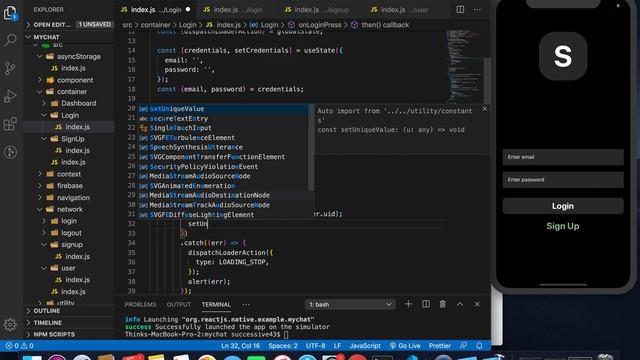Open the Run and Debug view
This screenshot has height=360, width=640.
pos(10,96)
